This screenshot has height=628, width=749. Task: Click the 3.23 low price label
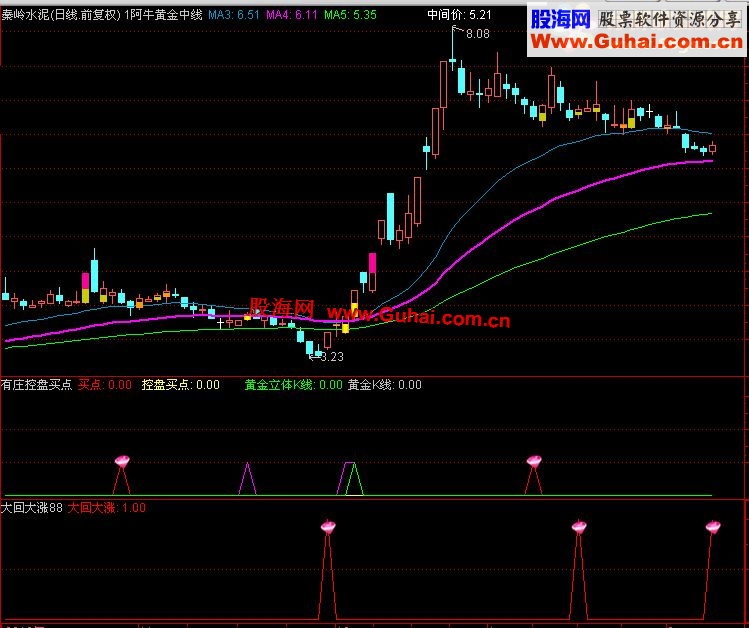(332, 357)
